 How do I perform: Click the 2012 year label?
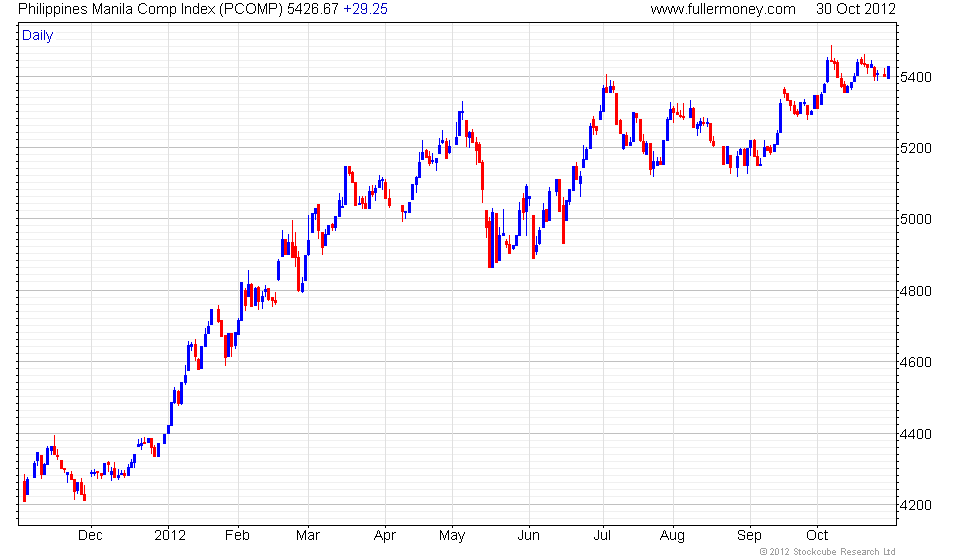click(x=170, y=536)
